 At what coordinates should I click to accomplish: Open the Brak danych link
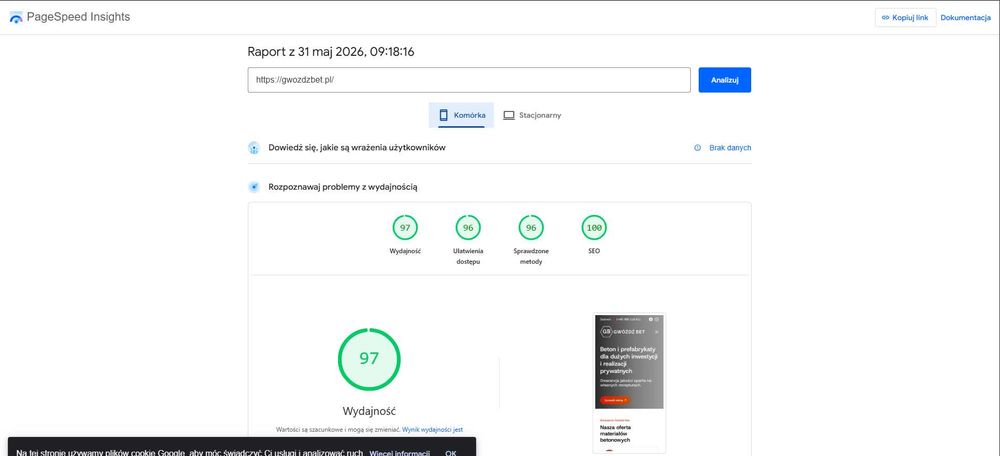(730, 148)
